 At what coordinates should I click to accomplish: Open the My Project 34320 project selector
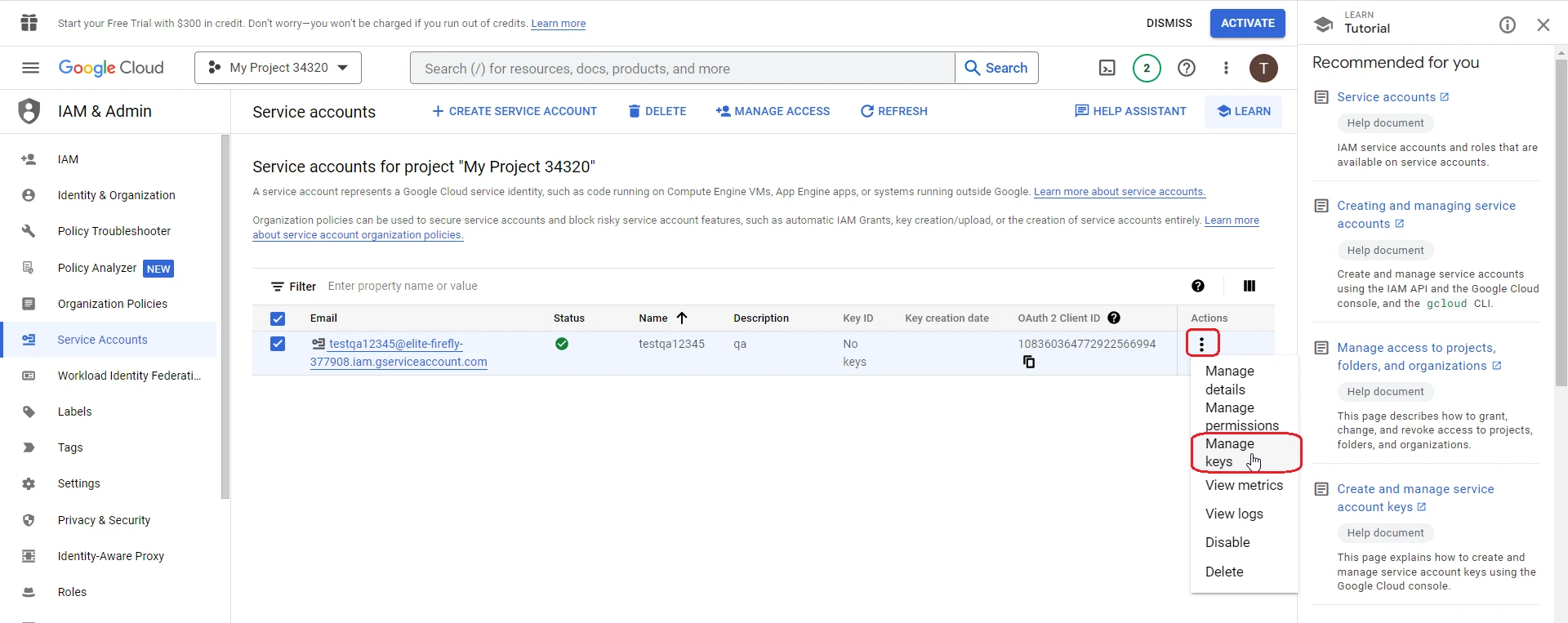[278, 68]
